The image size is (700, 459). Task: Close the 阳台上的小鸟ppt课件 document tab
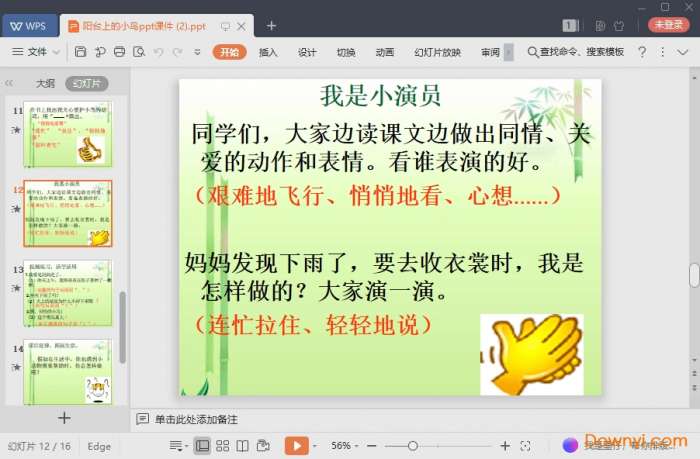coord(241,26)
